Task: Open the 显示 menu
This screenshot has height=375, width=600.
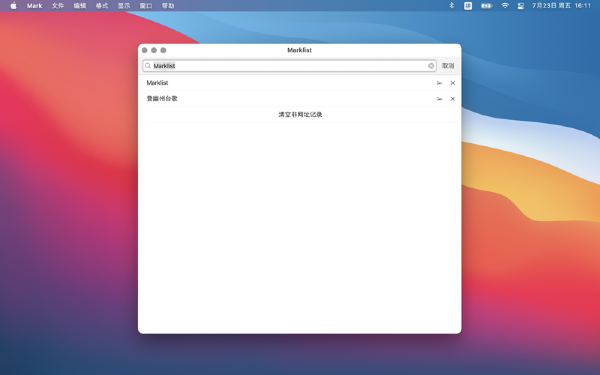Action: tap(124, 6)
